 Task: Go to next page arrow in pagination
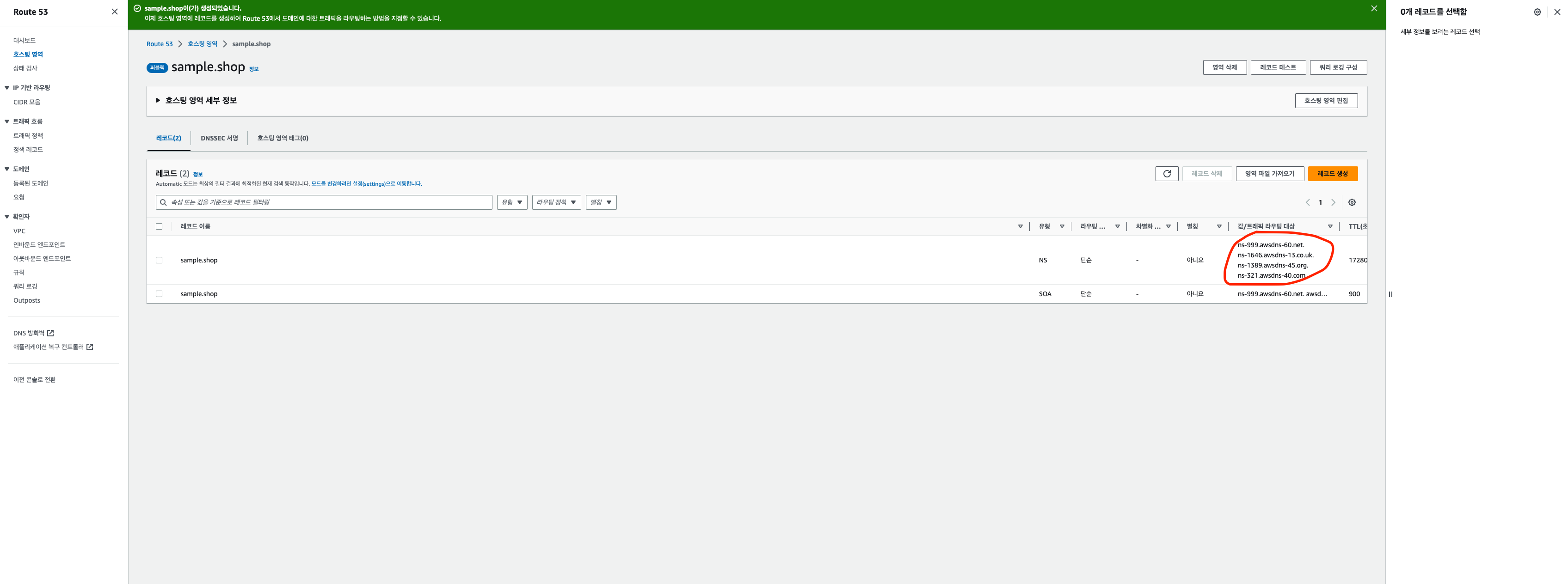click(x=1333, y=202)
